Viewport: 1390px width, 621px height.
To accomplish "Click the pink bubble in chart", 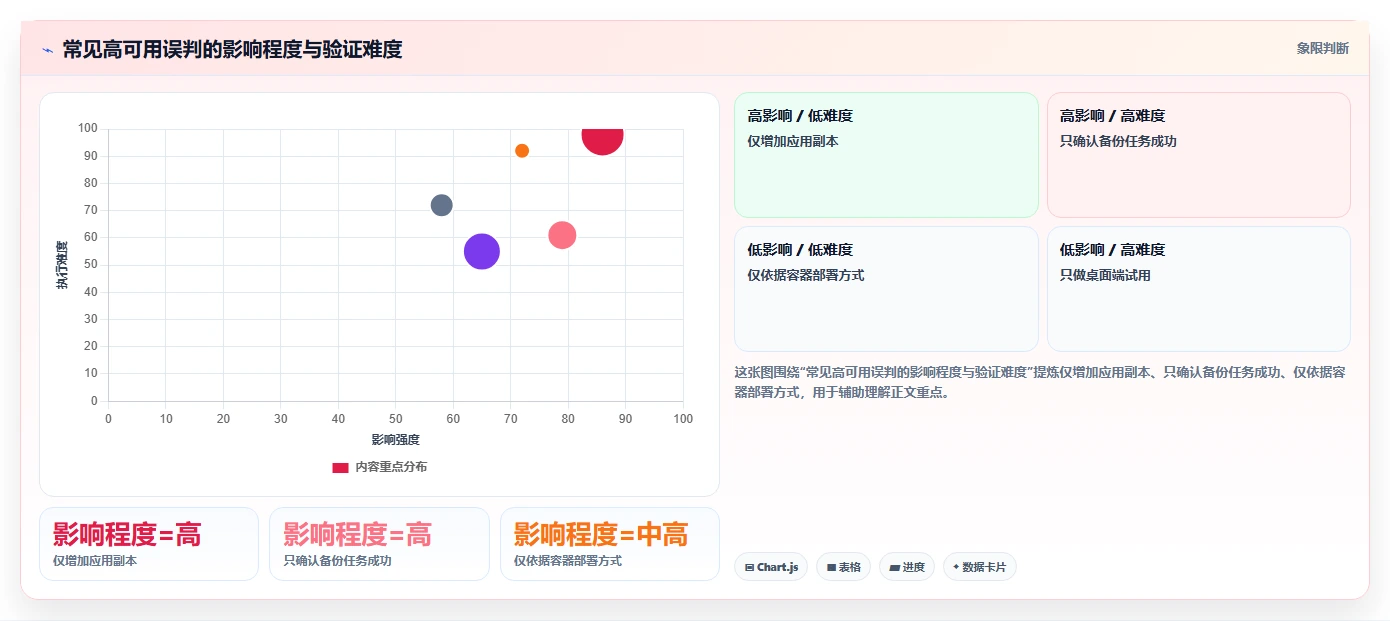I will pos(562,235).
